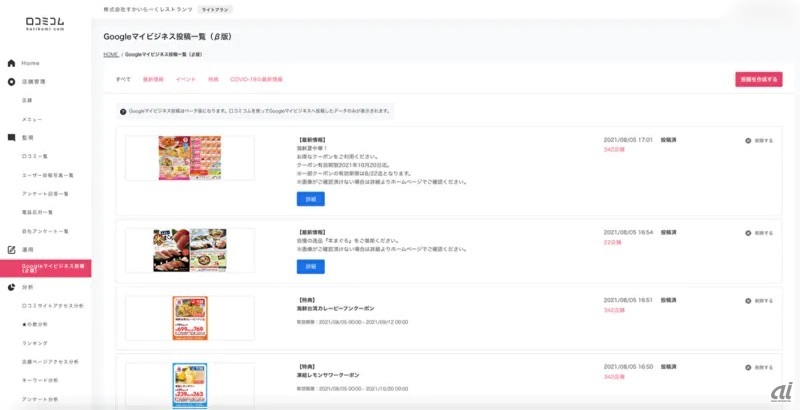Click the ライトプラン badge
Image resolution: width=800 pixels, height=410 pixels.
(214, 9)
